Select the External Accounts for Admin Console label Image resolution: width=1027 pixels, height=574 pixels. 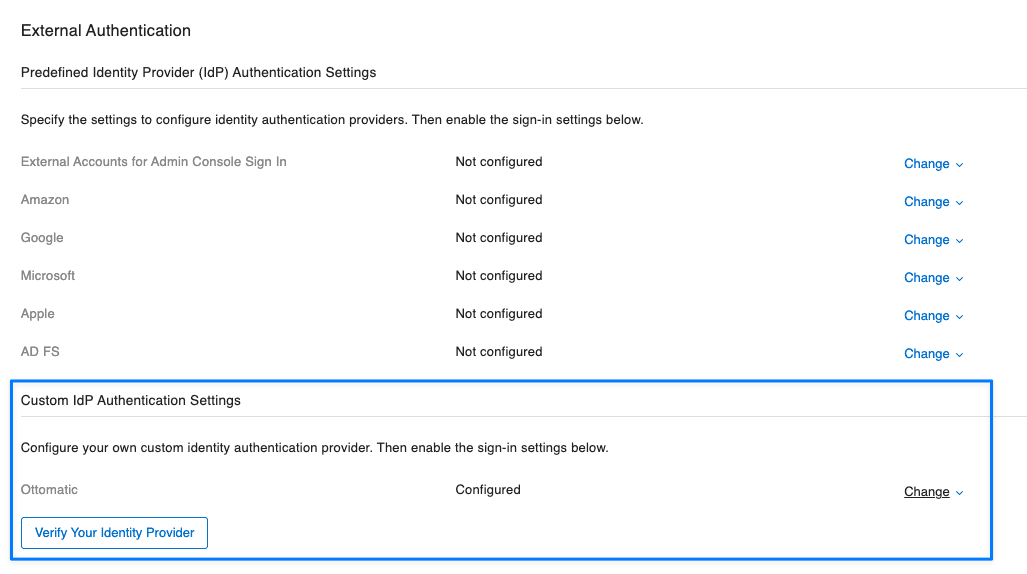pos(154,162)
